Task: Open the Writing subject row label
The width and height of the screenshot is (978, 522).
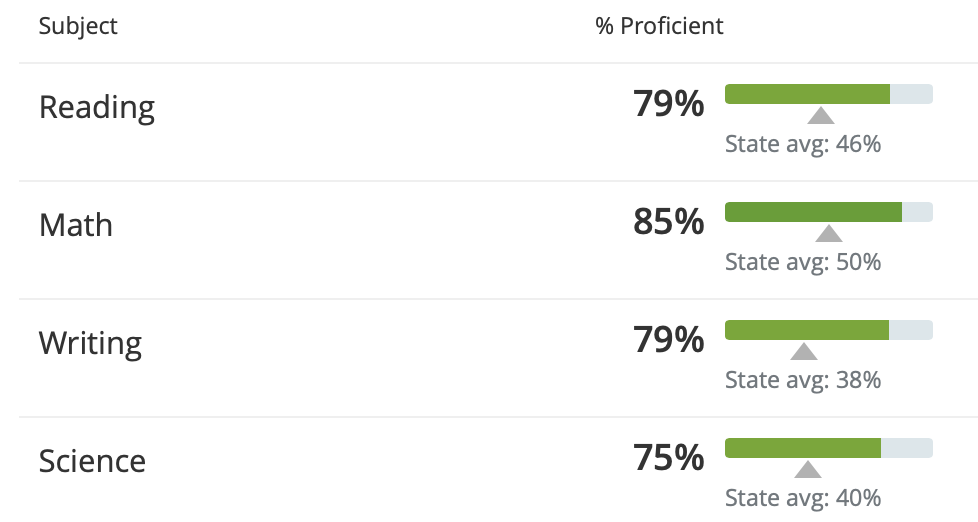Action: click(x=90, y=343)
